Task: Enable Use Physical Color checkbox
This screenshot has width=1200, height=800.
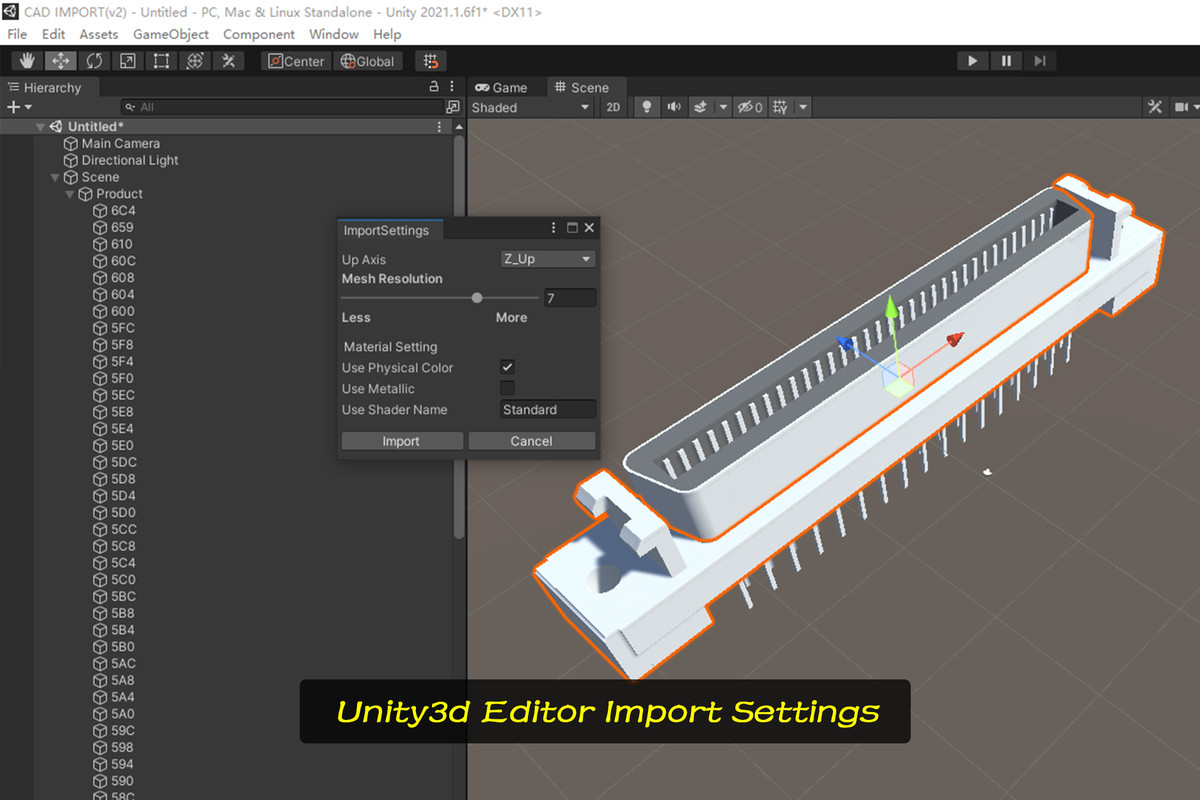Action: point(508,368)
